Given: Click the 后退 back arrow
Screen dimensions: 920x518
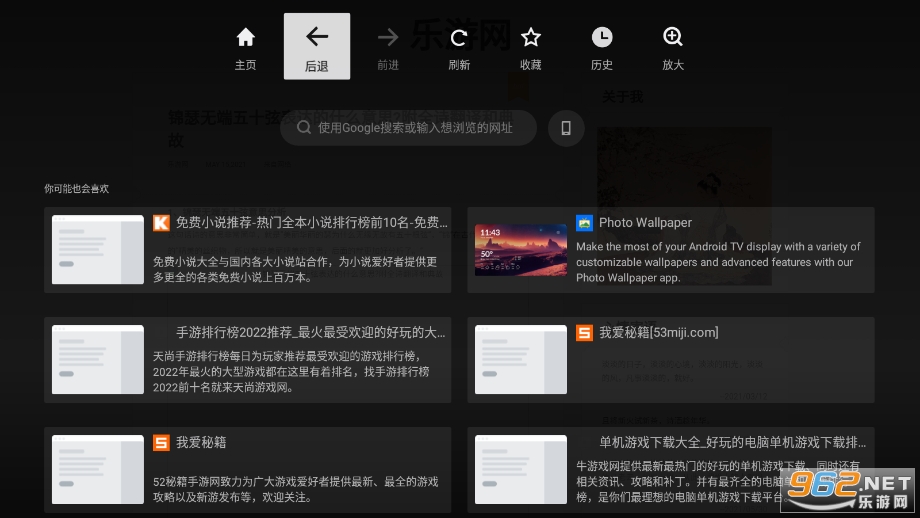Looking at the screenshot, I should coord(317,46).
